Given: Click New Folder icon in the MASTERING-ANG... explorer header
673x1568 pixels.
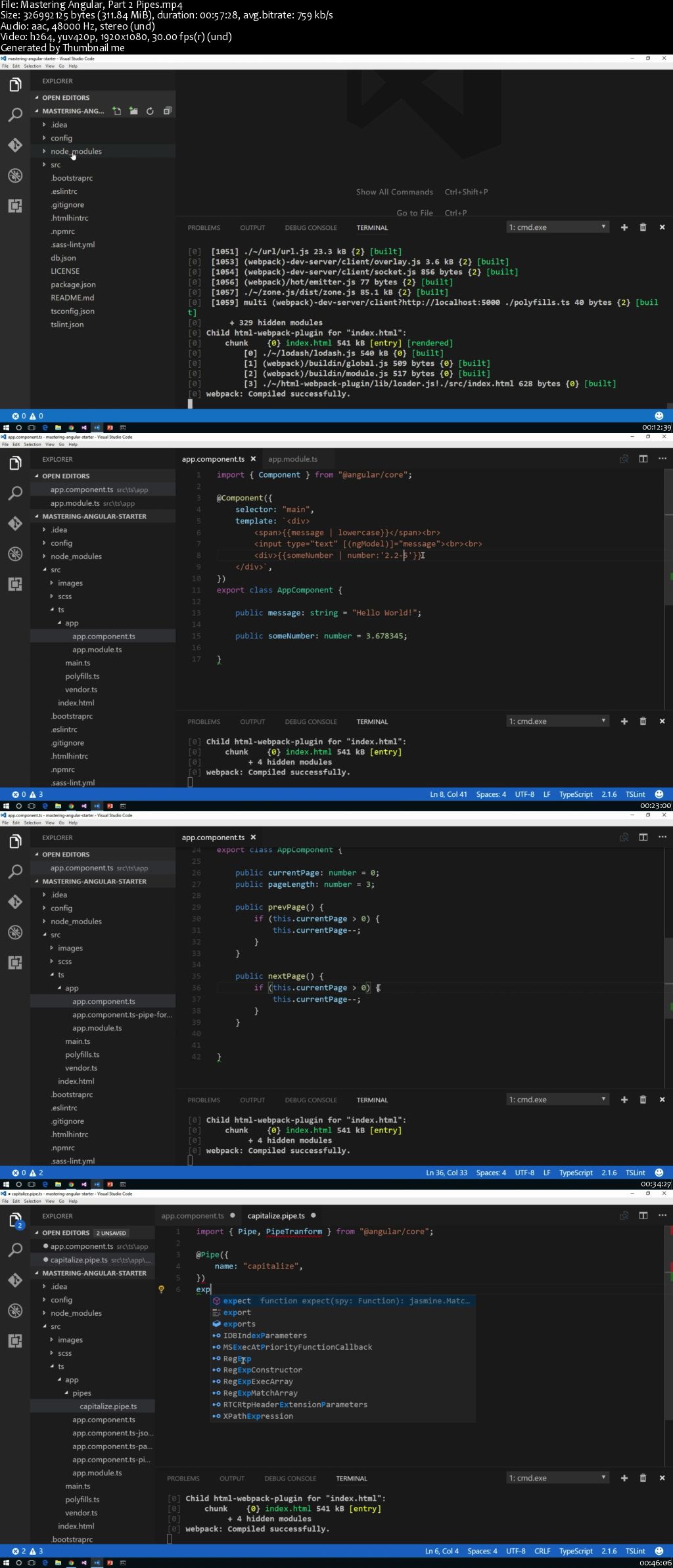Looking at the screenshot, I should [x=133, y=111].
